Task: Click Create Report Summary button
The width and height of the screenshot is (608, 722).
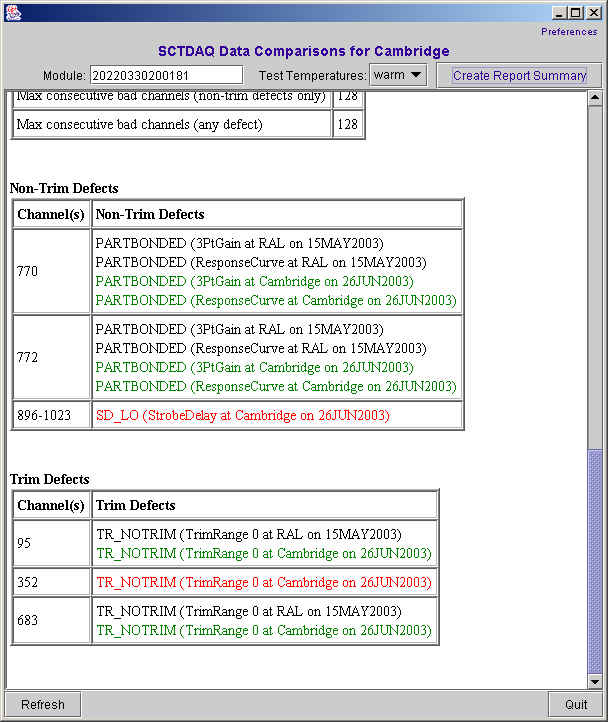Action: click(x=519, y=76)
